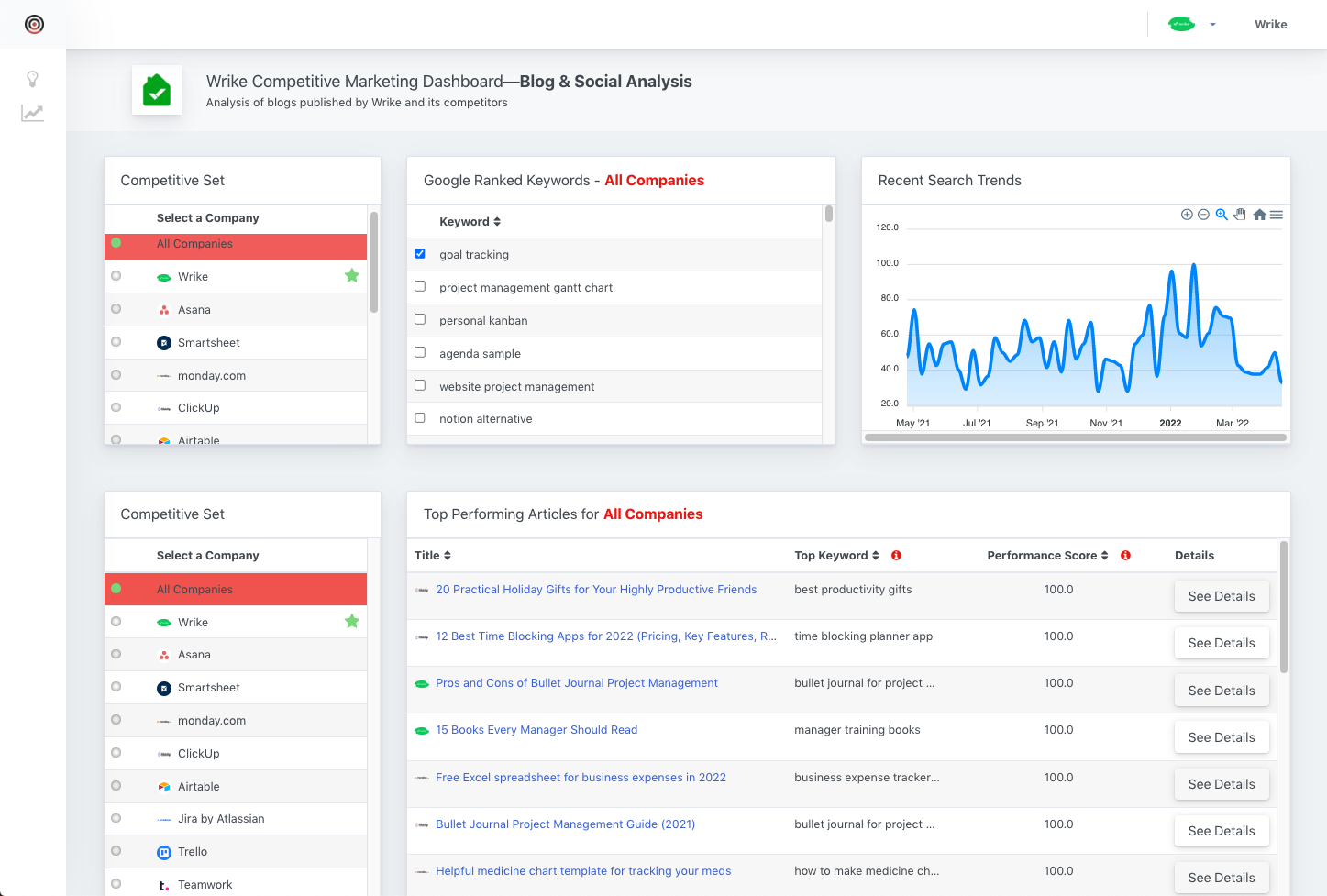Open the hamburger menu on the trends chart
1327x896 pixels.
1277,215
